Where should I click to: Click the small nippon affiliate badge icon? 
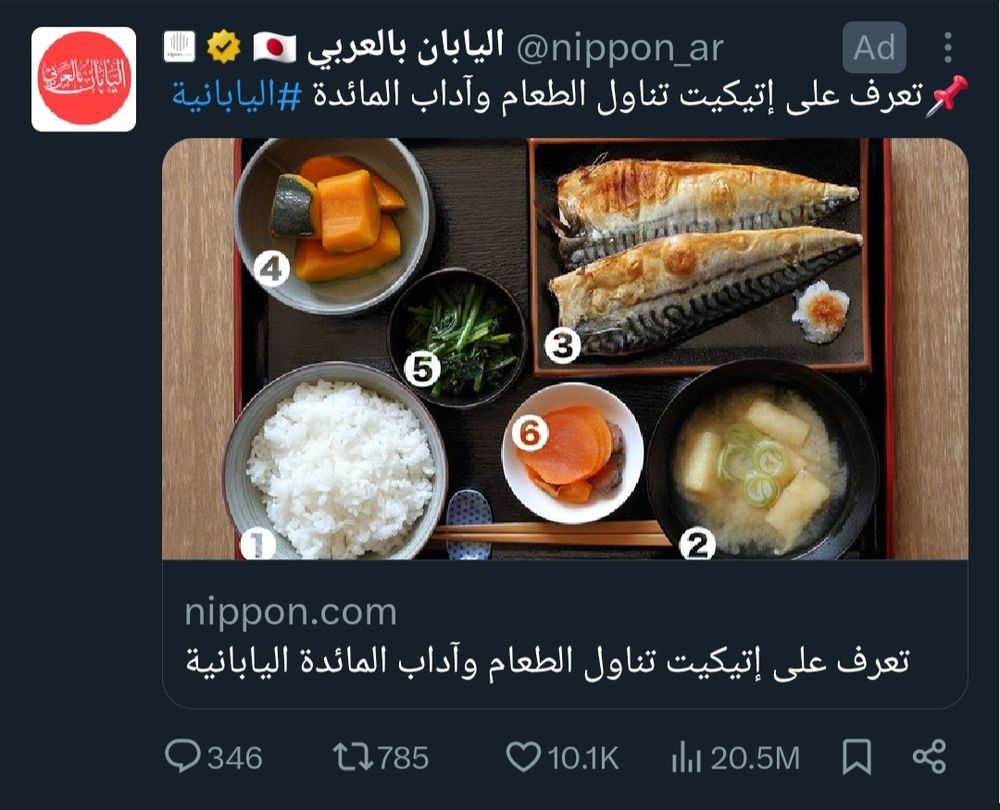(179, 47)
